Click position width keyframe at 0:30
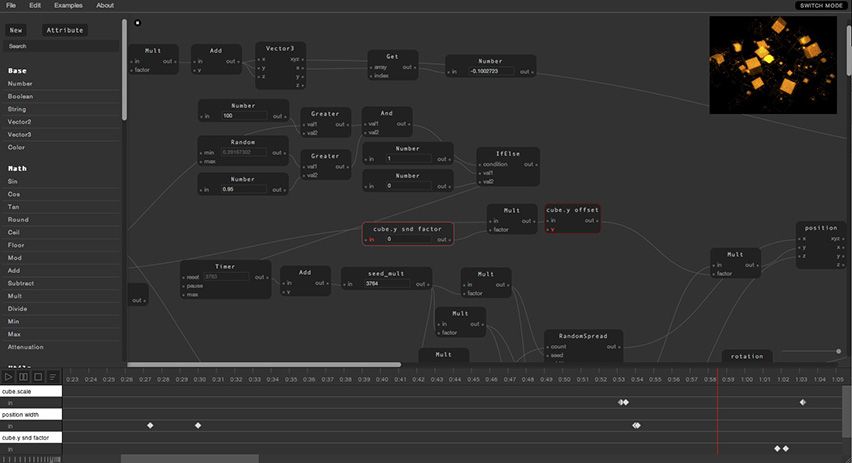Screen dimensions: 852x463 point(198,426)
